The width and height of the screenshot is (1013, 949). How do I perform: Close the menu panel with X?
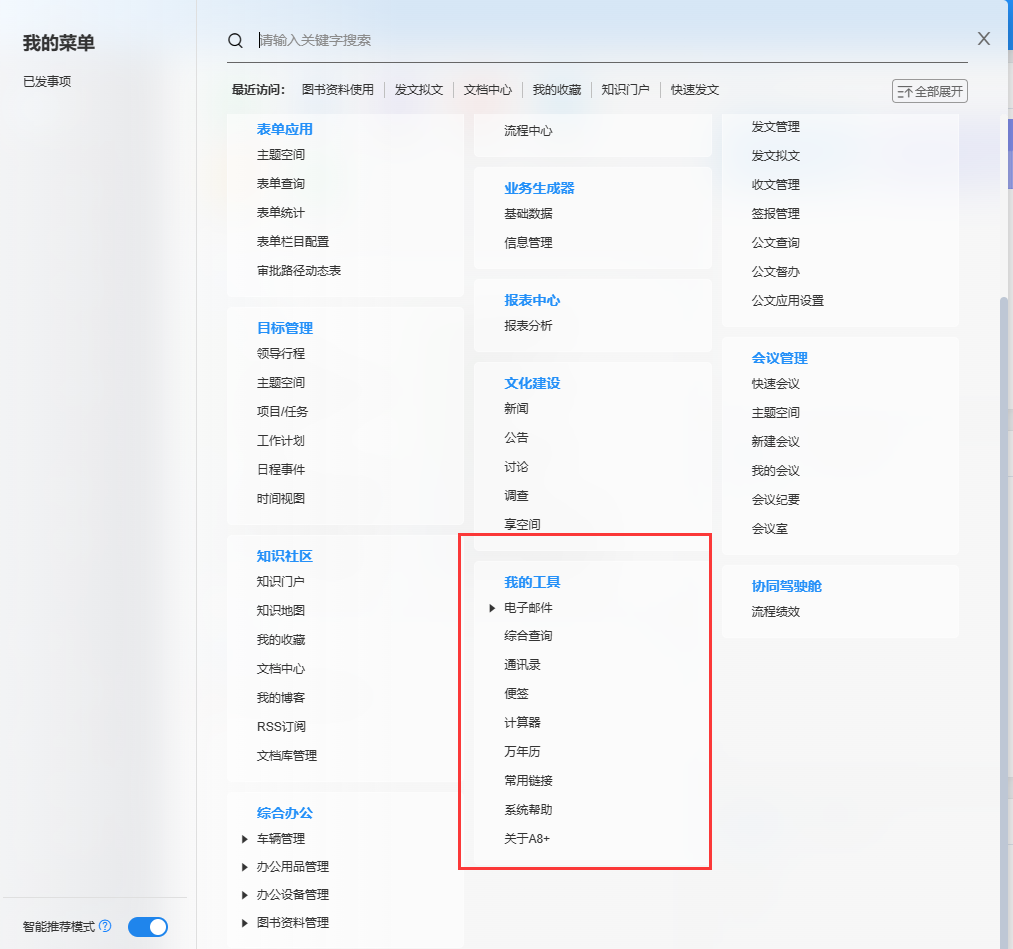984,39
